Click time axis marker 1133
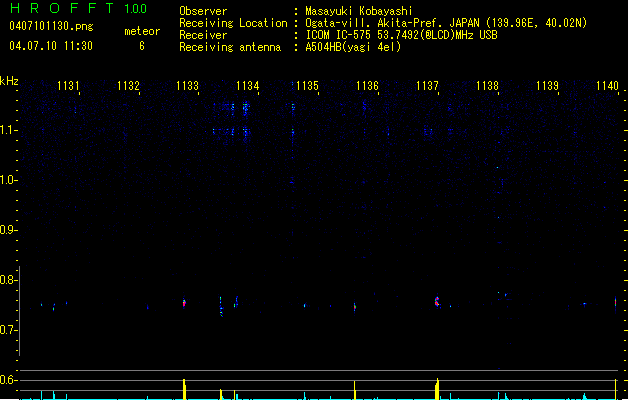The width and height of the screenshot is (629, 400). coord(187,86)
